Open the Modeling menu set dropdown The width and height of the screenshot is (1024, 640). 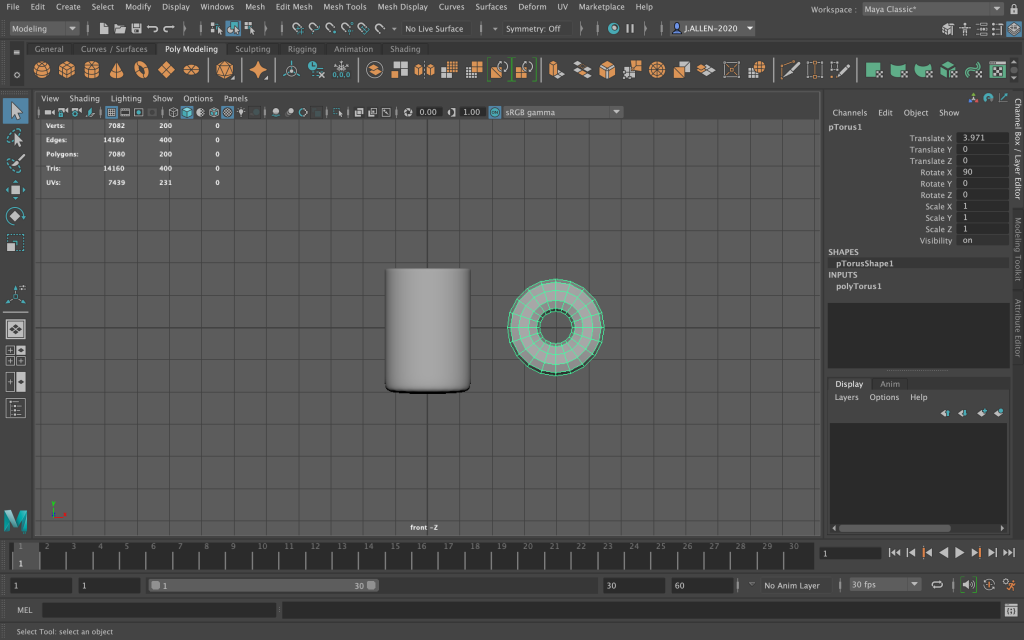(x=44, y=29)
